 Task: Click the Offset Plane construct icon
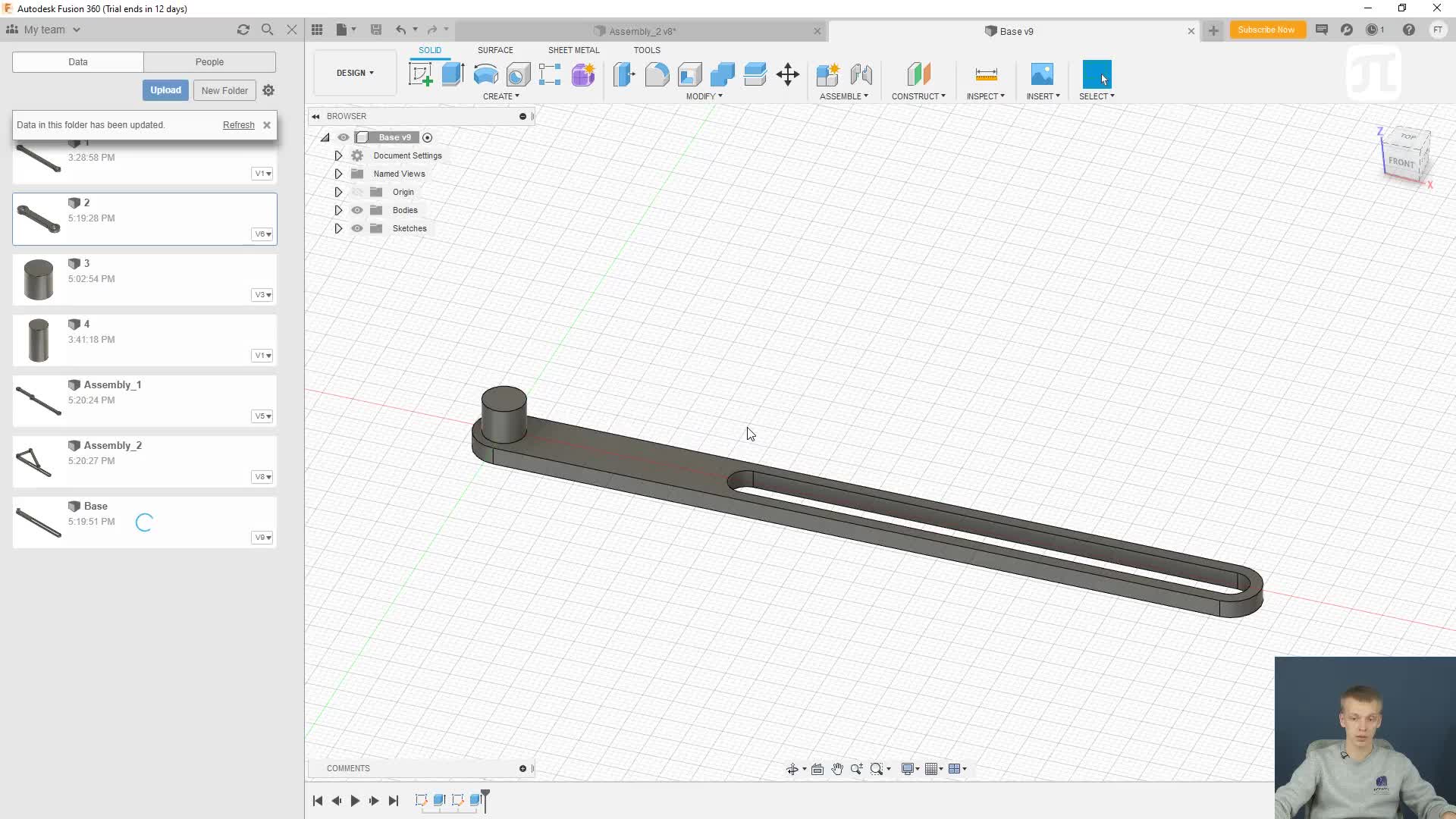click(x=918, y=74)
